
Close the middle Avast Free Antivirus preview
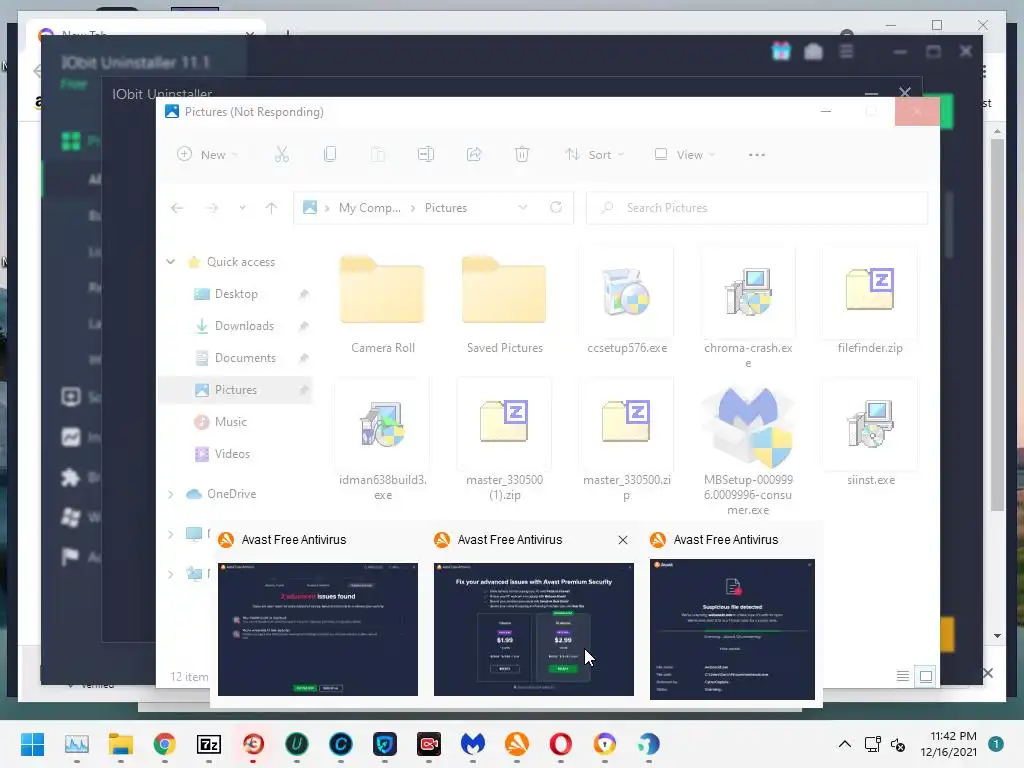tap(623, 540)
